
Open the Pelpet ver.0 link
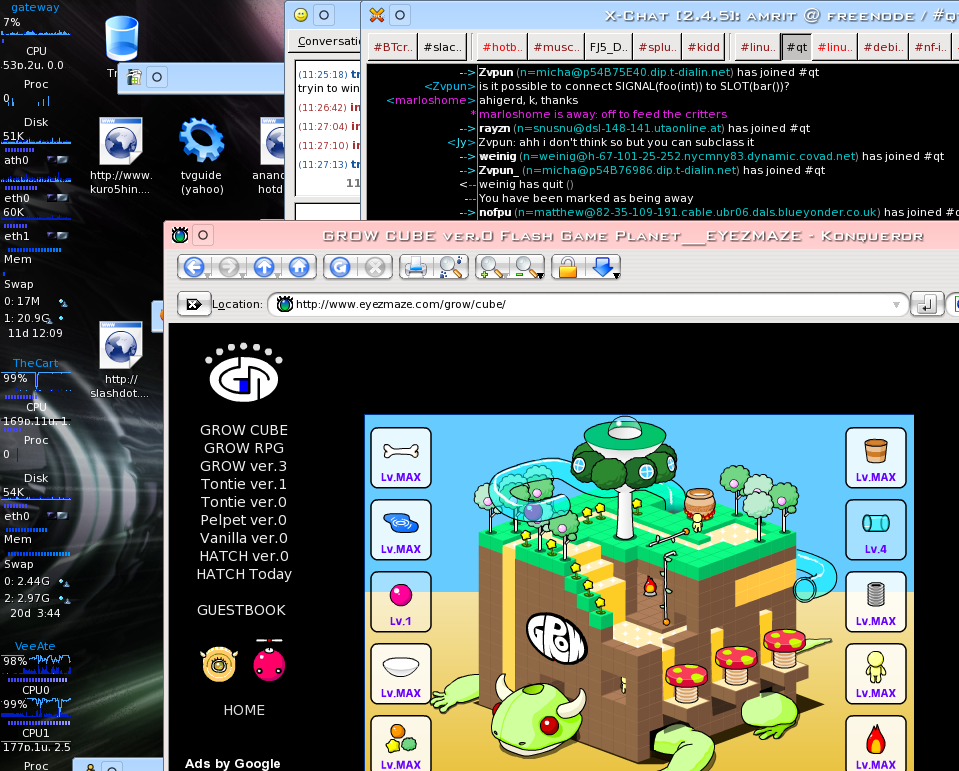click(243, 520)
